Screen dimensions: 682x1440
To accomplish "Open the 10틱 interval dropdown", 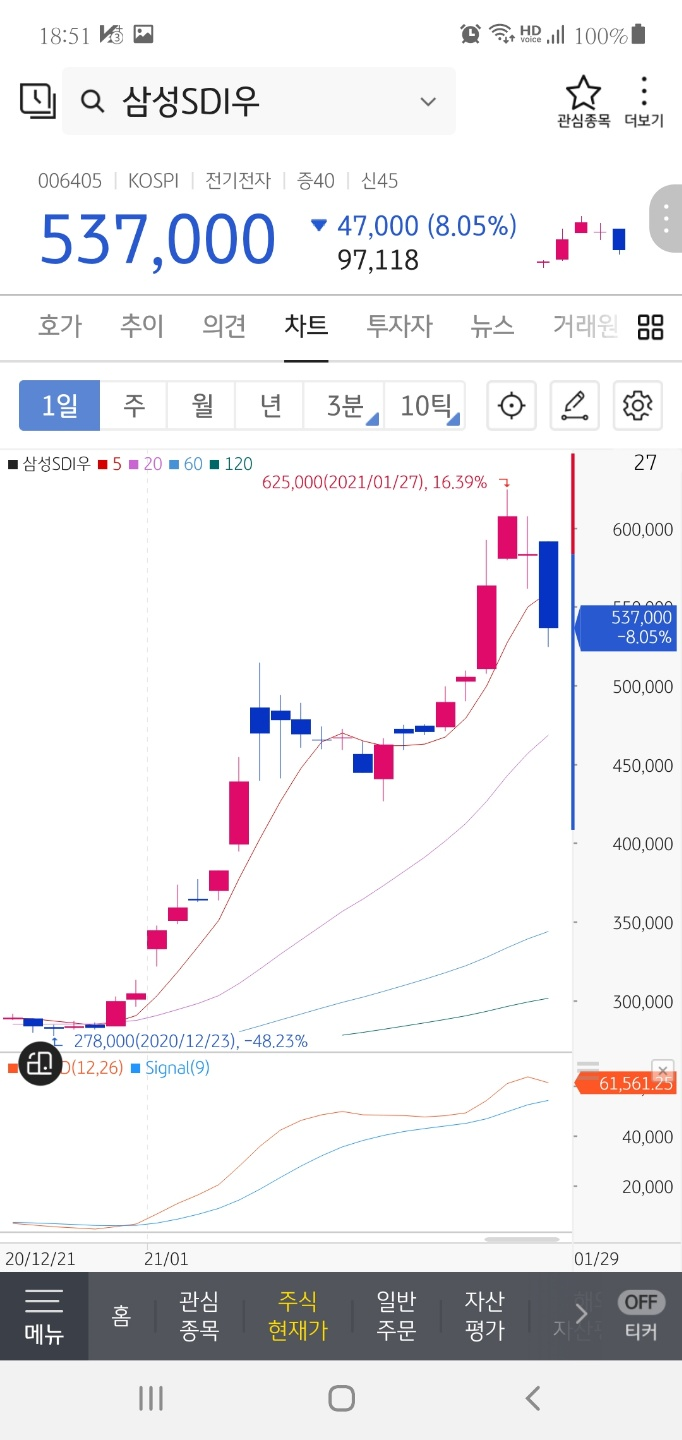I will coord(427,405).
